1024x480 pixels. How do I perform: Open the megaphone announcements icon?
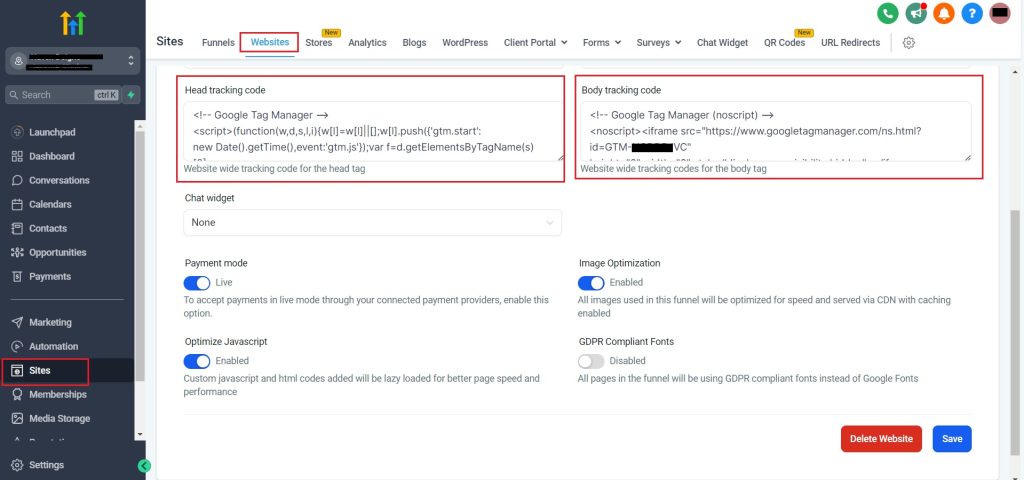(x=916, y=13)
